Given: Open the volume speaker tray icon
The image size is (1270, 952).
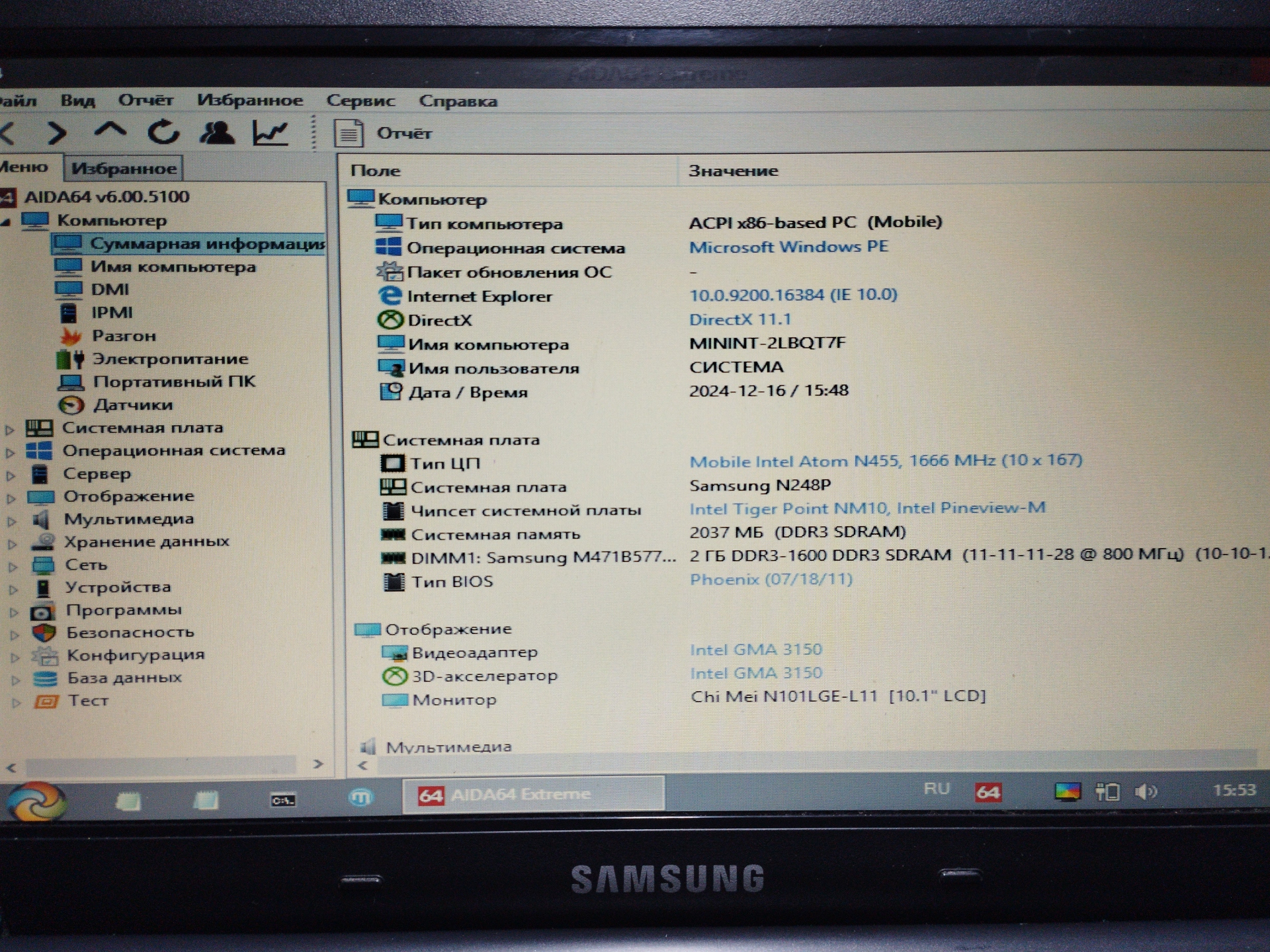Looking at the screenshot, I should click(x=1146, y=791).
